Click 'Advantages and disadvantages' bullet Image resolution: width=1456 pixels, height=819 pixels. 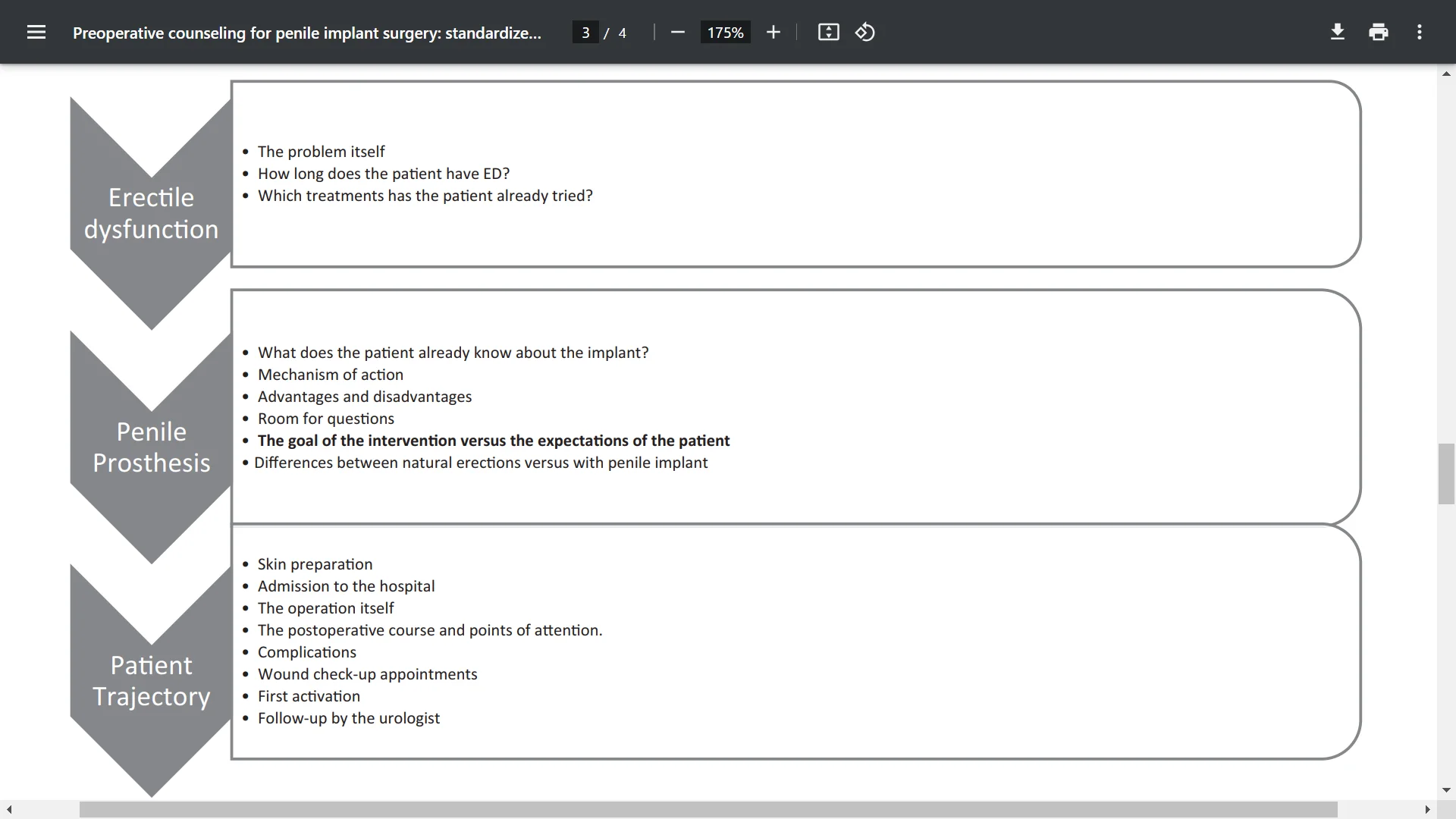(365, 397)
